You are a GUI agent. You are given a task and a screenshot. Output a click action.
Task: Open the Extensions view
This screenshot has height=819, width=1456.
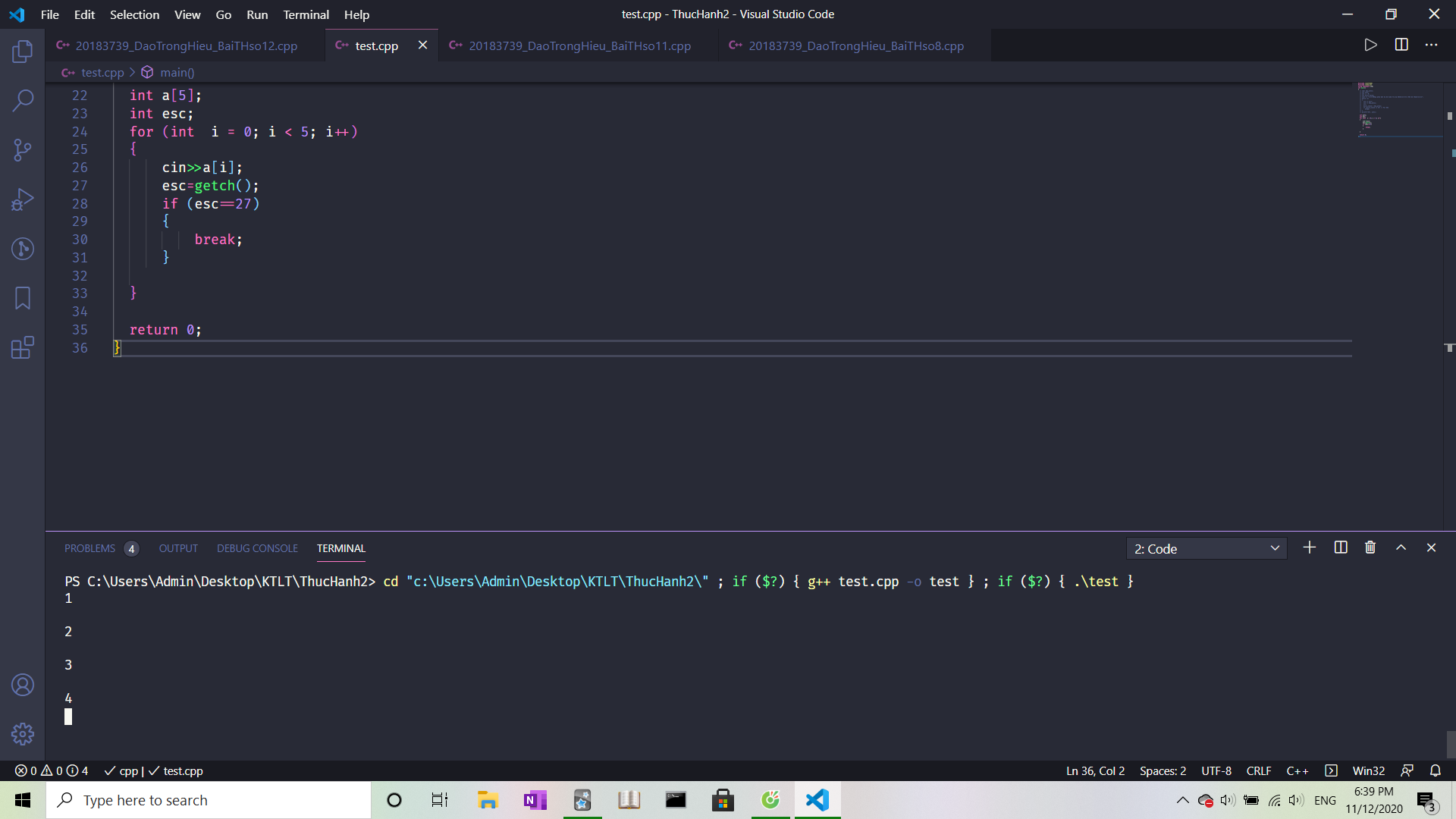[23, 348]
